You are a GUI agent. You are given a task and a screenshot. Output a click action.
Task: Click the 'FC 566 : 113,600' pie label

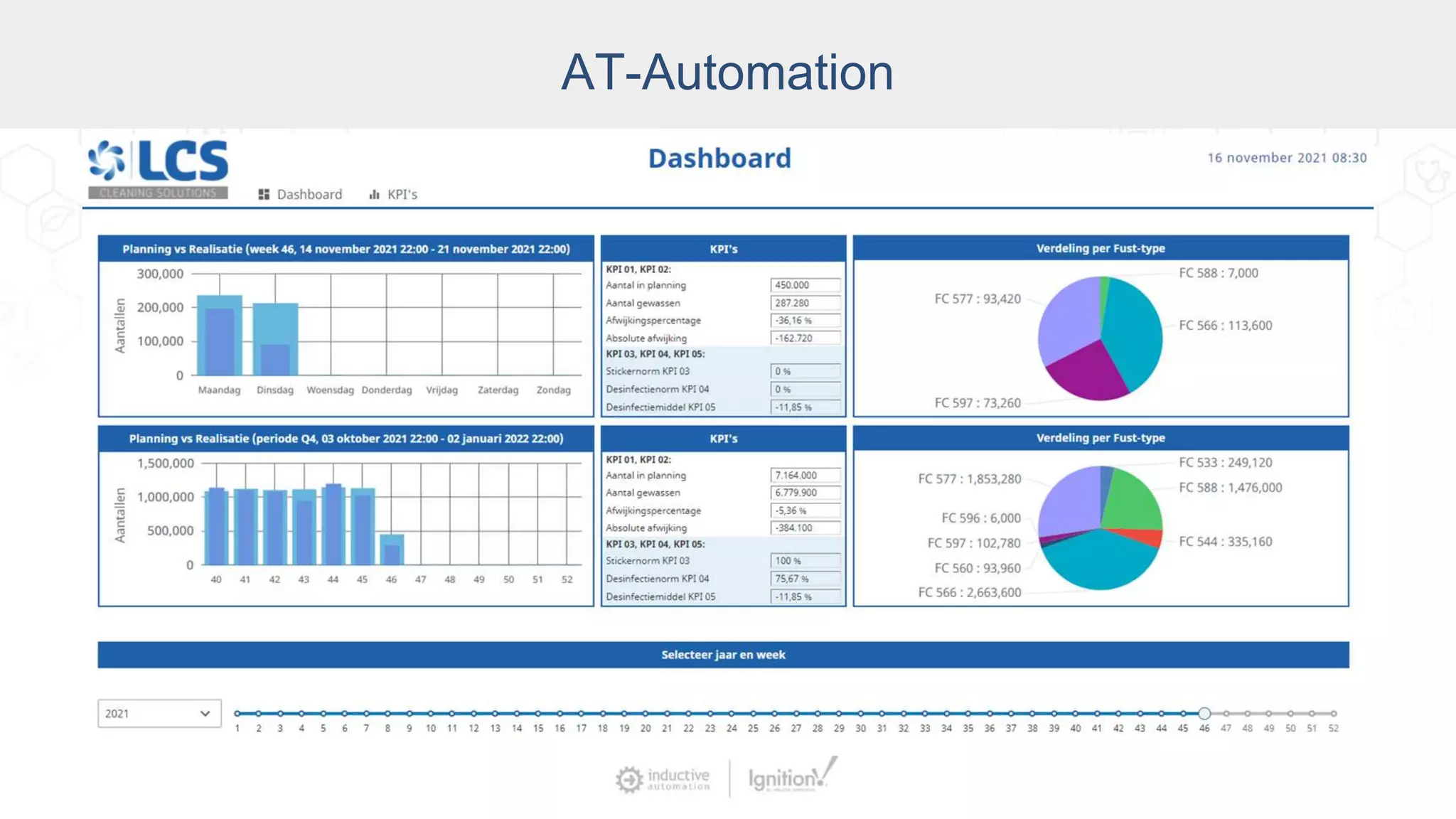[x=1225, y=326]
